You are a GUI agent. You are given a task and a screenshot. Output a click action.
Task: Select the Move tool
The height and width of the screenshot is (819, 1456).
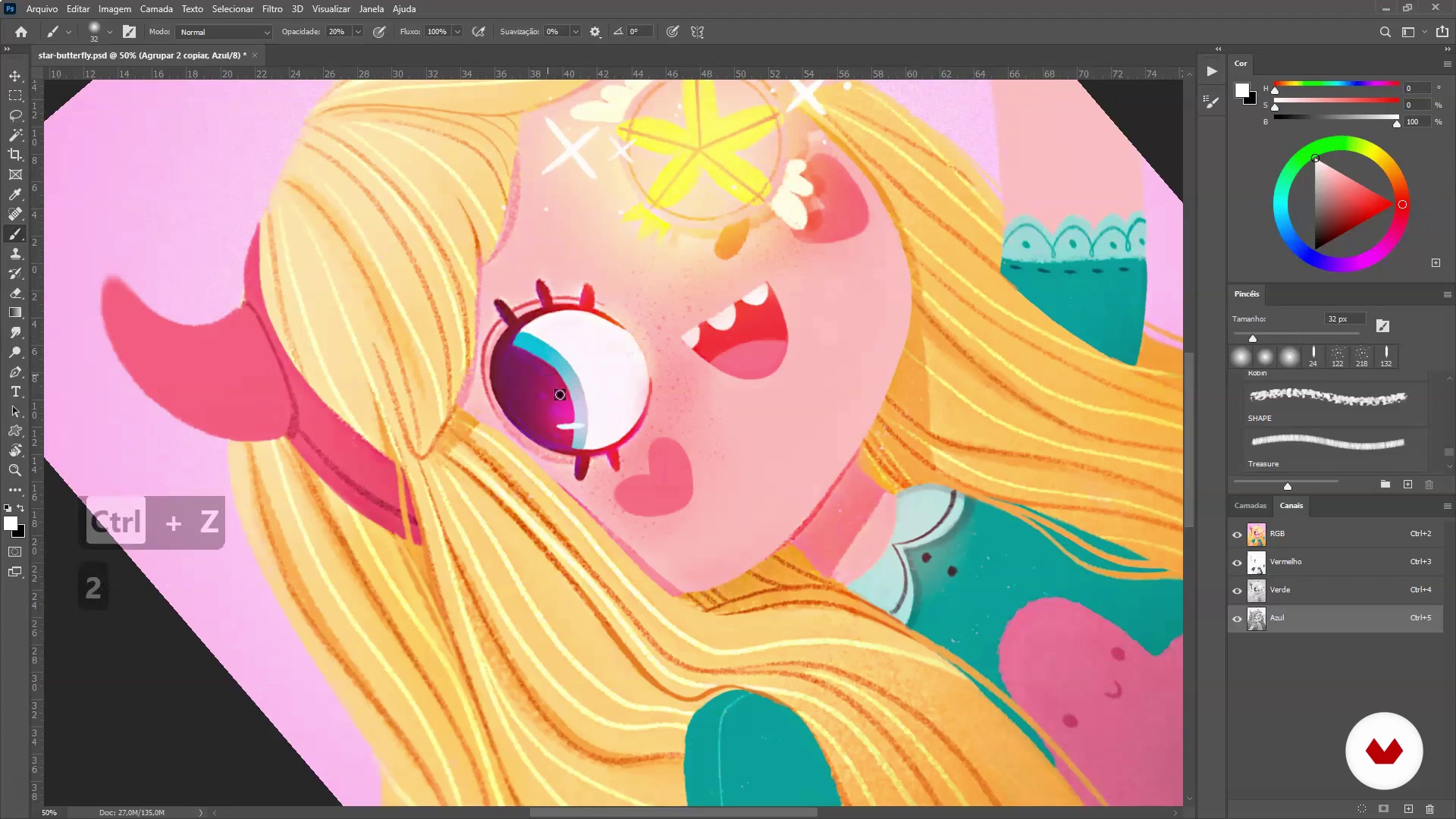click(x=15, y=76)
